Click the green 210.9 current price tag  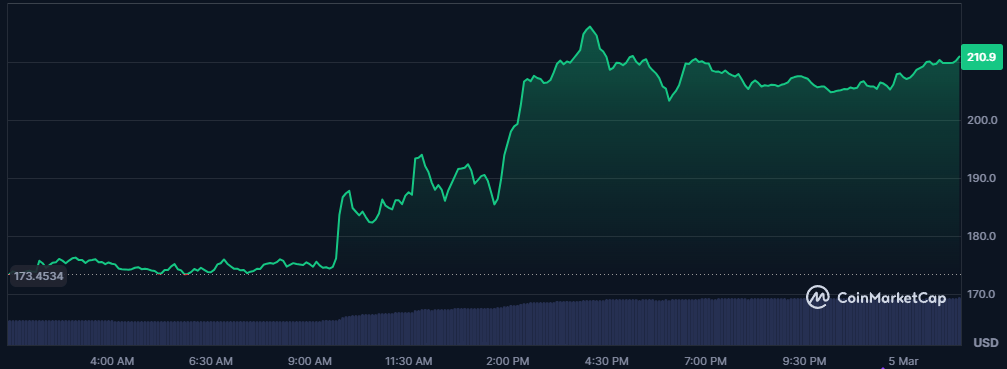click(x=981, y=57)
